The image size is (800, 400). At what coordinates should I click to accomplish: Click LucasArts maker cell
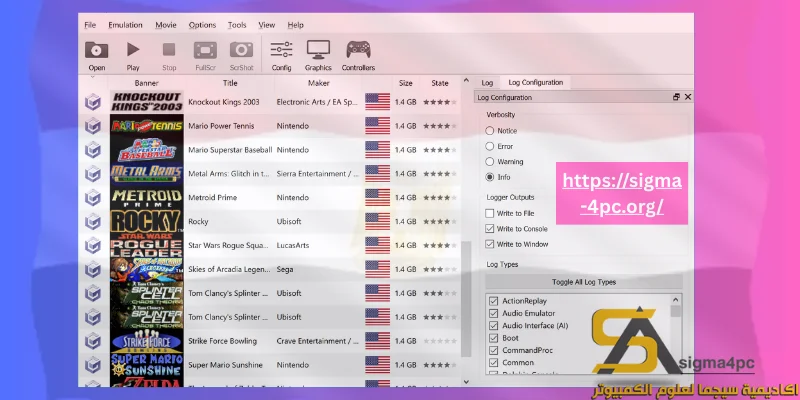[x=292, y=245]
